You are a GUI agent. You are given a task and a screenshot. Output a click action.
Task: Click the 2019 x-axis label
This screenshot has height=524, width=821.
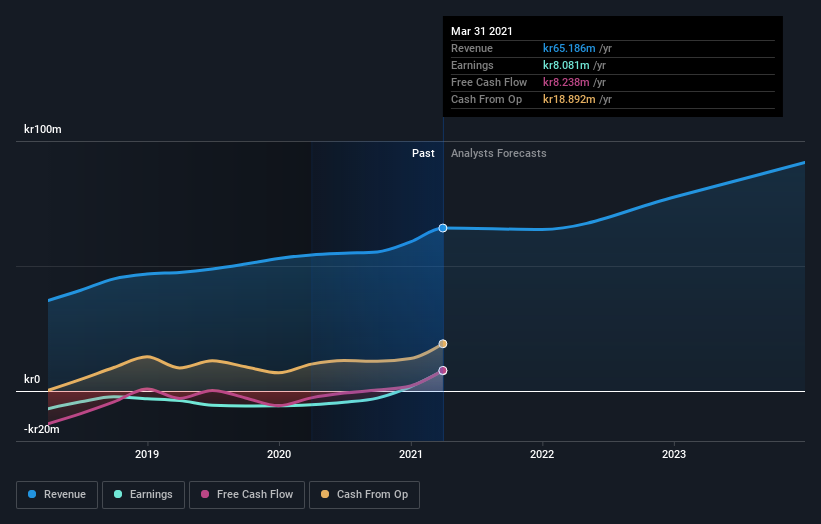pos(147,454)
